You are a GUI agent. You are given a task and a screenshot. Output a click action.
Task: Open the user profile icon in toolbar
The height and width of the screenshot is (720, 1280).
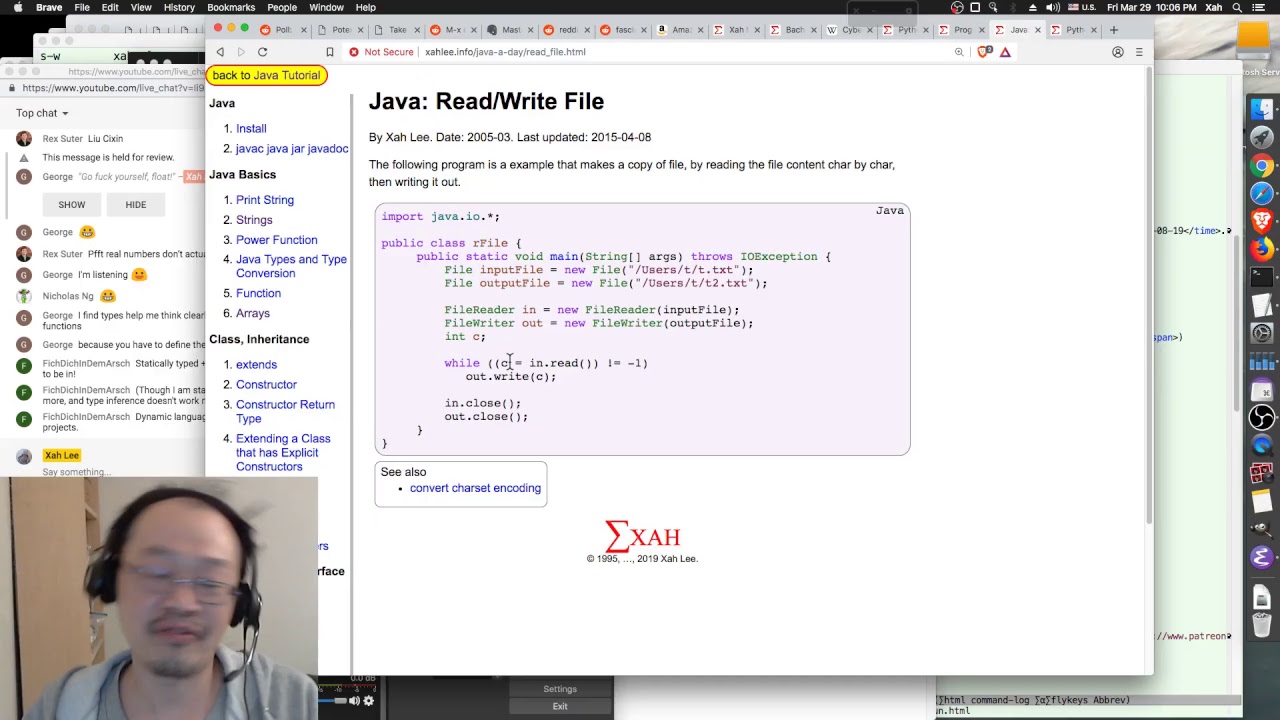point(1118,52)
